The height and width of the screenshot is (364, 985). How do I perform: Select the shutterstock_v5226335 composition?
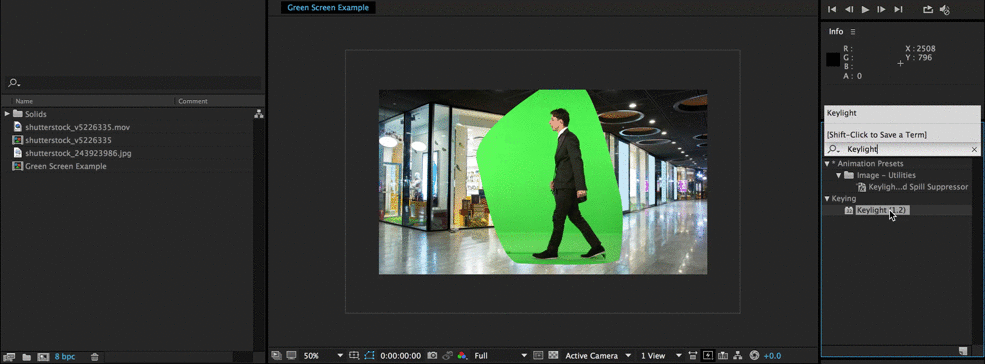(x=68, y=140)
